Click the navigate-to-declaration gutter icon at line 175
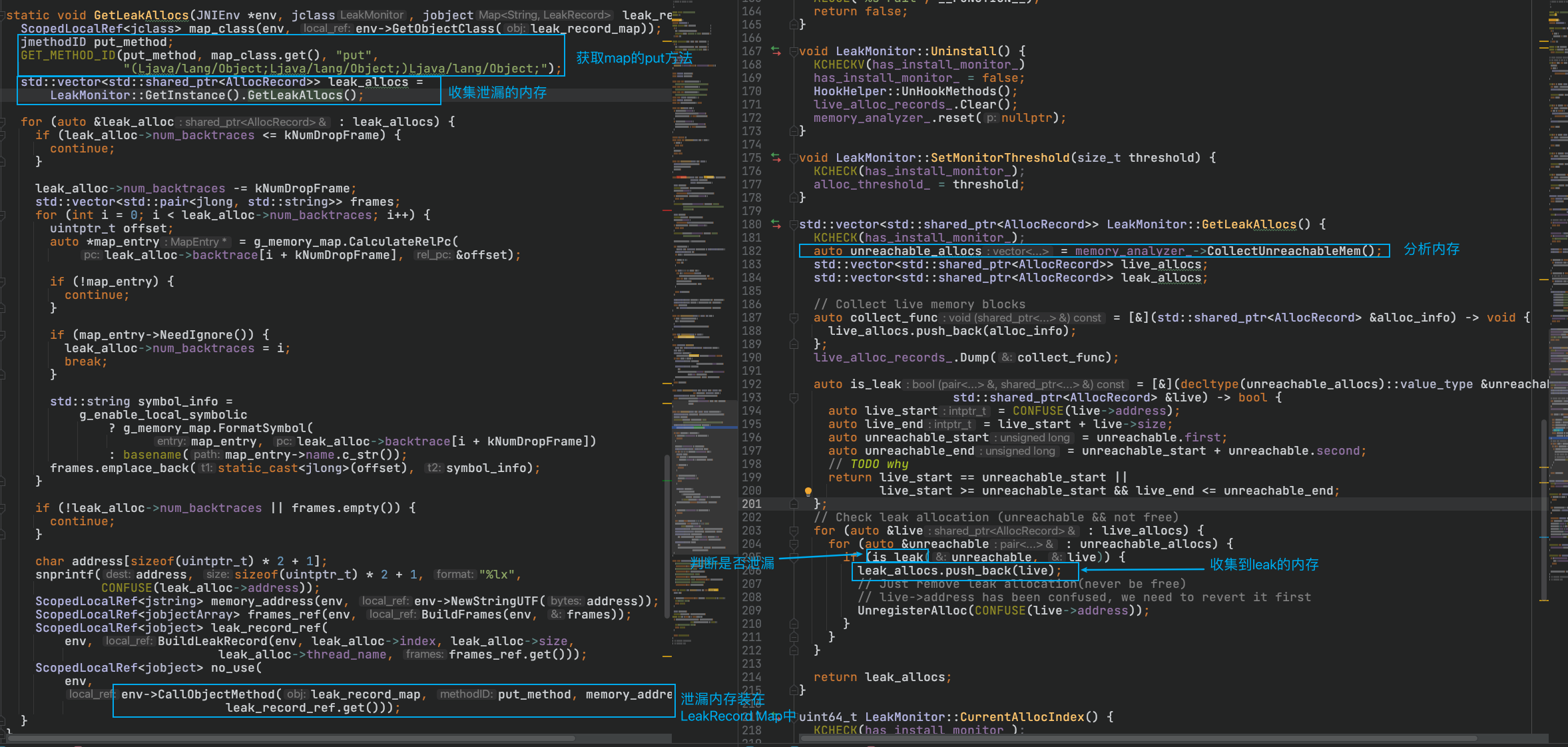 (x=776, y=157)
